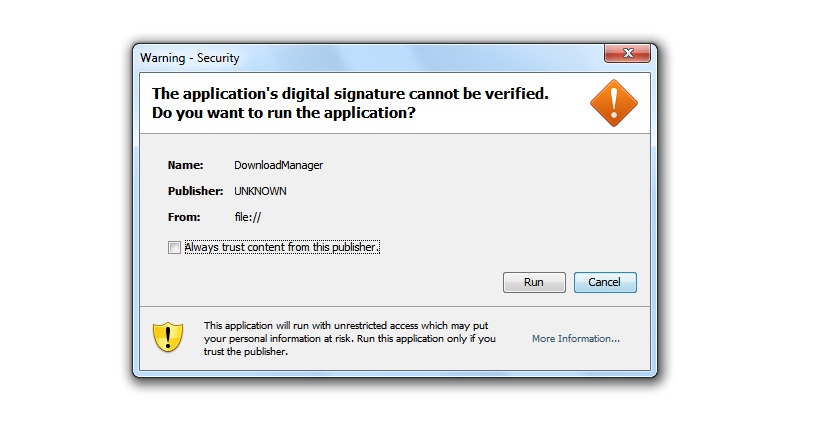Screen dimensions: 835x438
Task: Click the From: label
Action: tap(184, 217)
